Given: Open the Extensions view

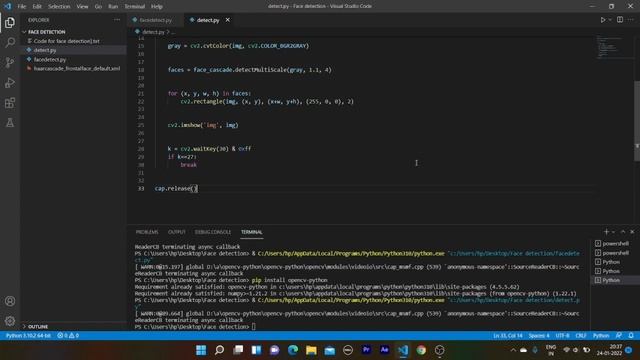Looking at the screenshot, I should tap(10, 103).
